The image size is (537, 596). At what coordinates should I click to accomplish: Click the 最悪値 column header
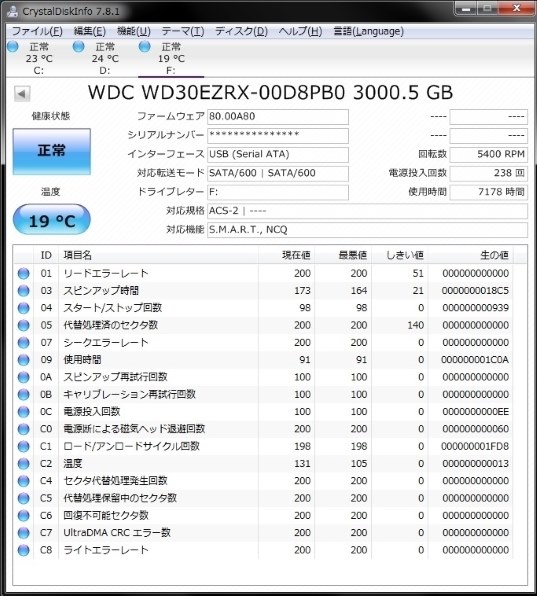[344, 255]
